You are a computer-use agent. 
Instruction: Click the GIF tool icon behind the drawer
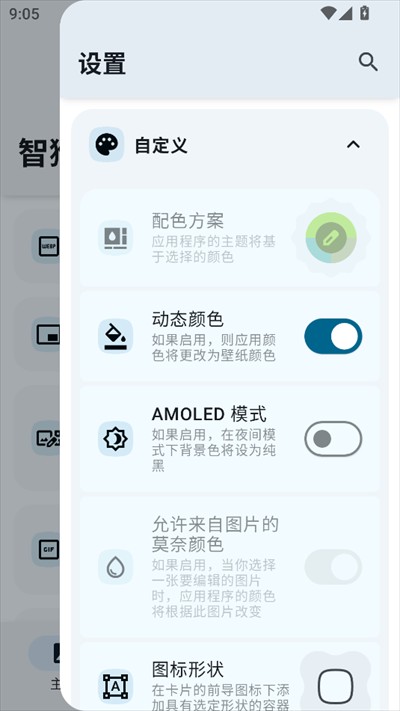click(x=49, y=550)
